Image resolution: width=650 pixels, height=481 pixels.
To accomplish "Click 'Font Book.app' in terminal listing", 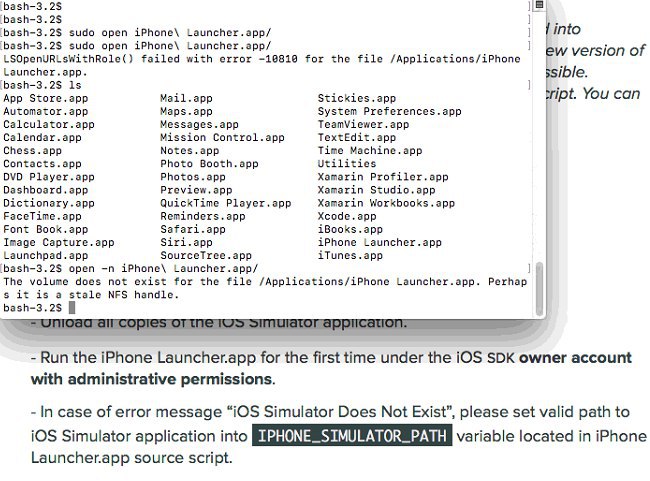I will click(x=46, y=230).
